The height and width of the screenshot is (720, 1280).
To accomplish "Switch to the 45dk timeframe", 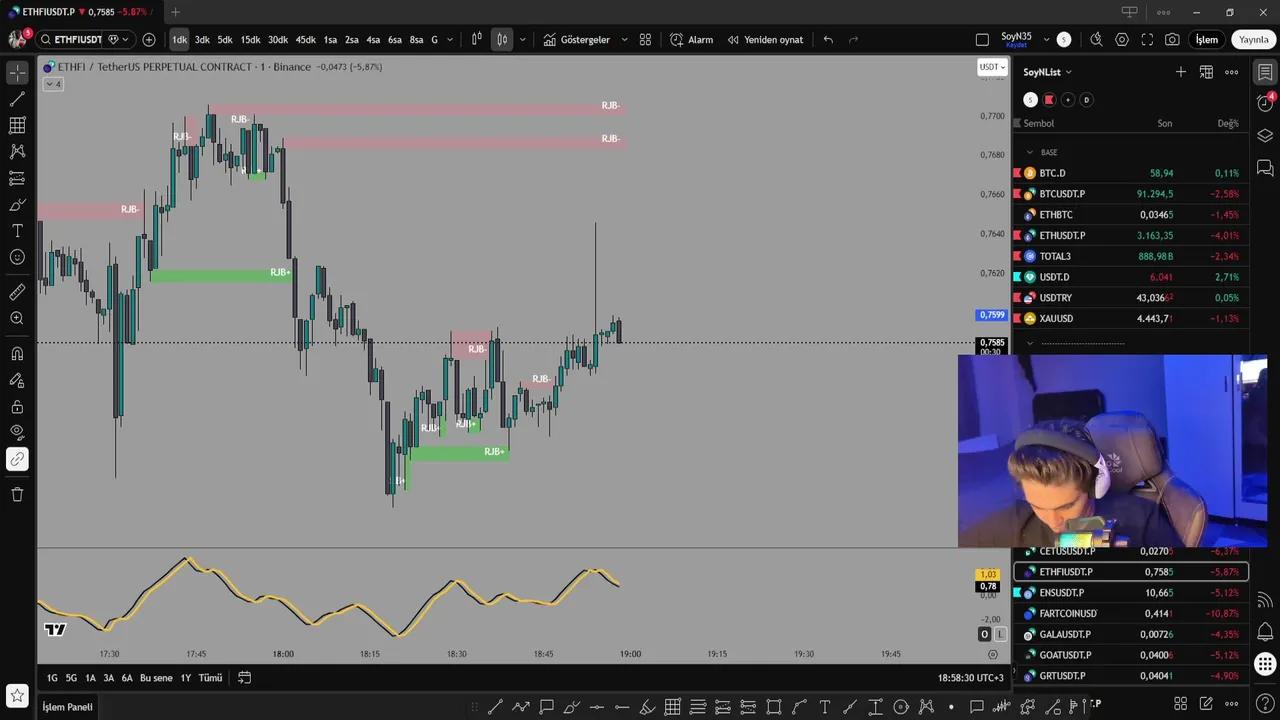I will click(305, 40).
